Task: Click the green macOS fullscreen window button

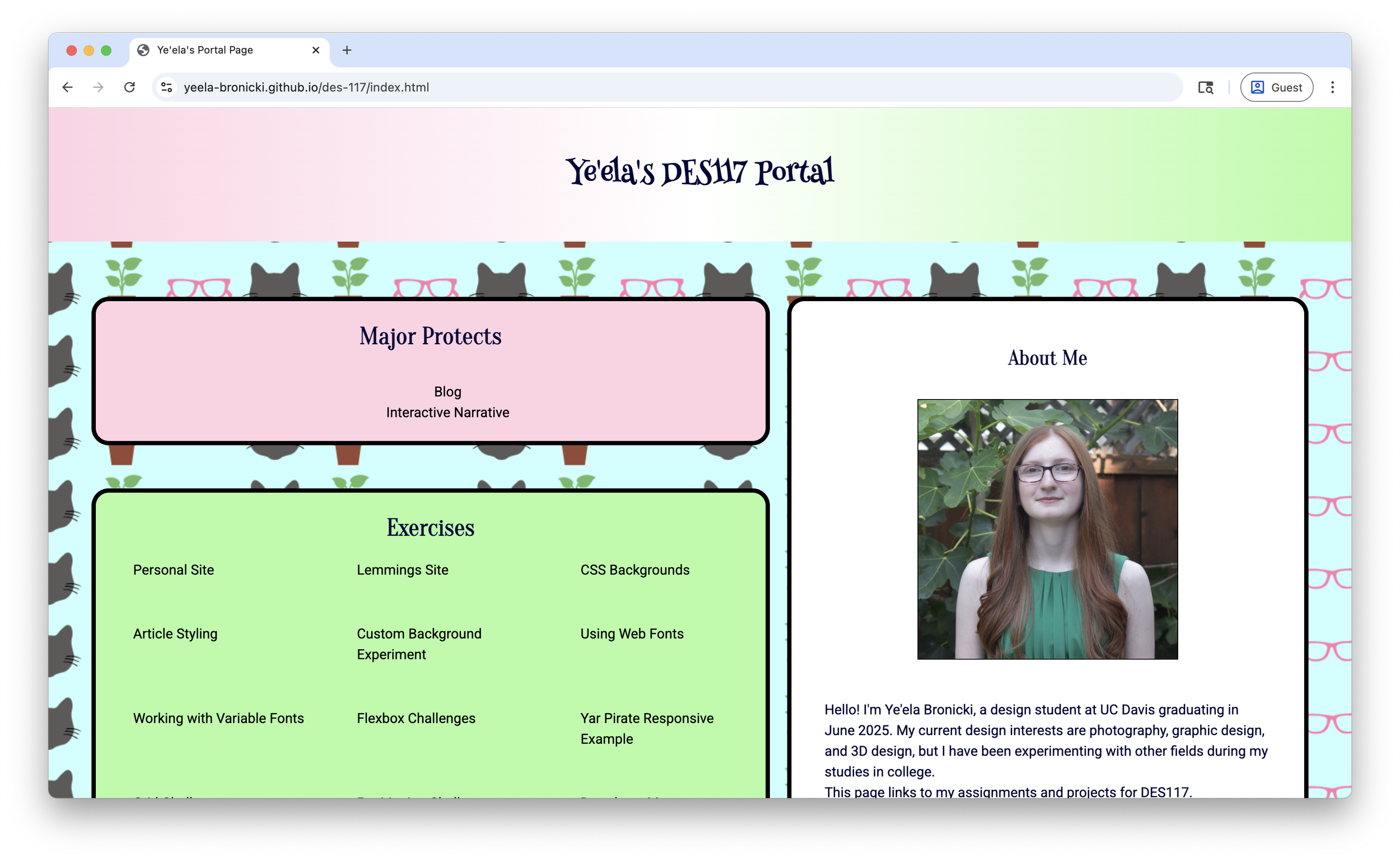Action: (106, 50)
